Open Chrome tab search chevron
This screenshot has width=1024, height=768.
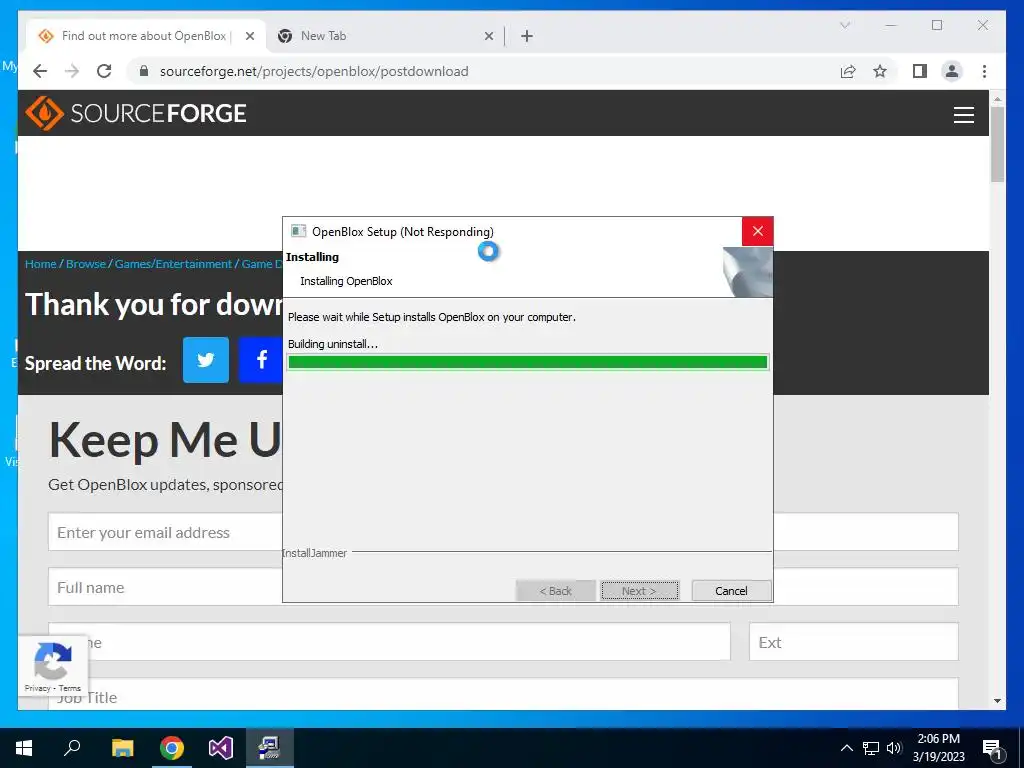coord(844,25)
